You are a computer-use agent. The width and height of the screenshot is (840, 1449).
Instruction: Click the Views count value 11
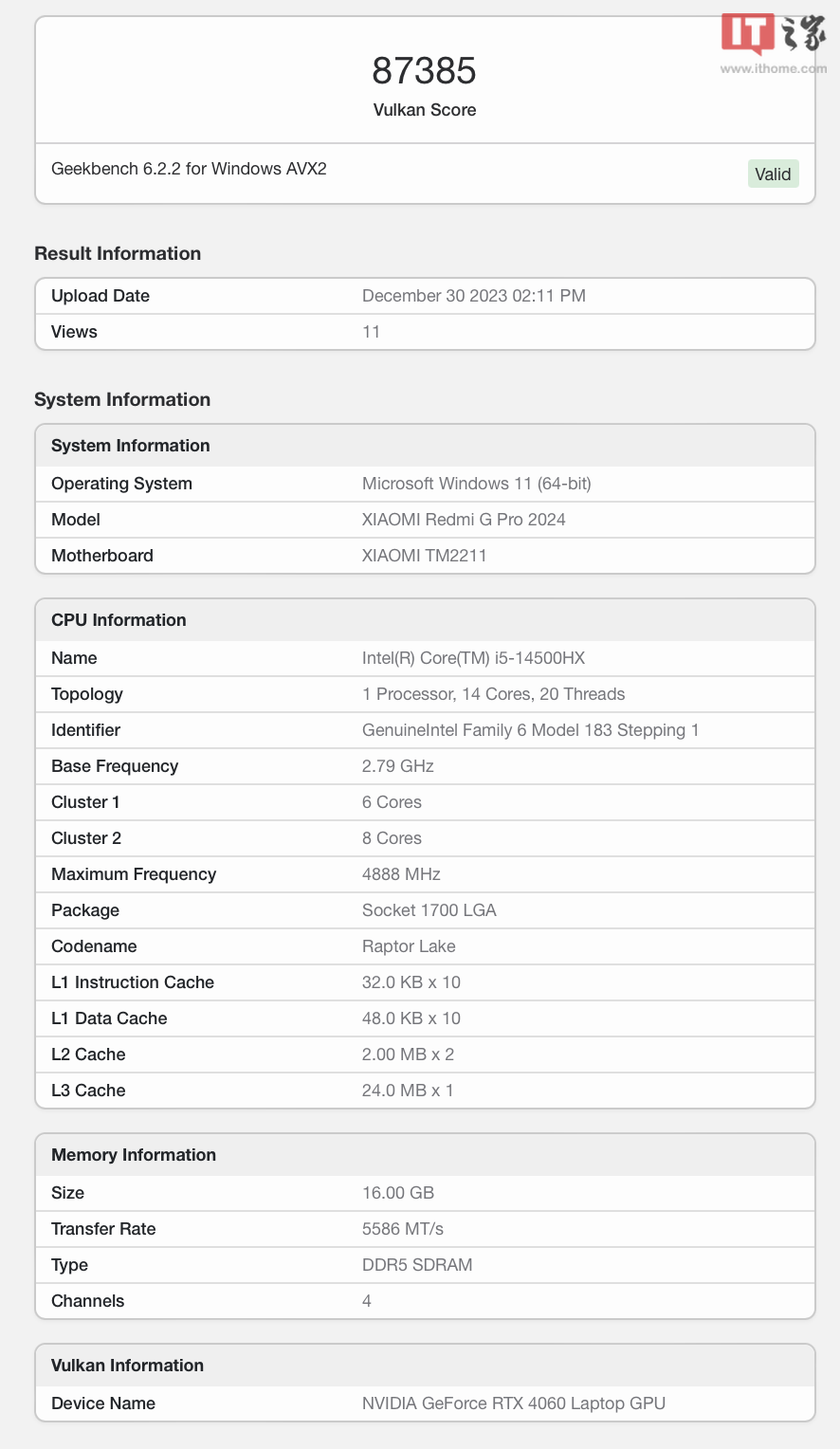click(x=371, y=332)
